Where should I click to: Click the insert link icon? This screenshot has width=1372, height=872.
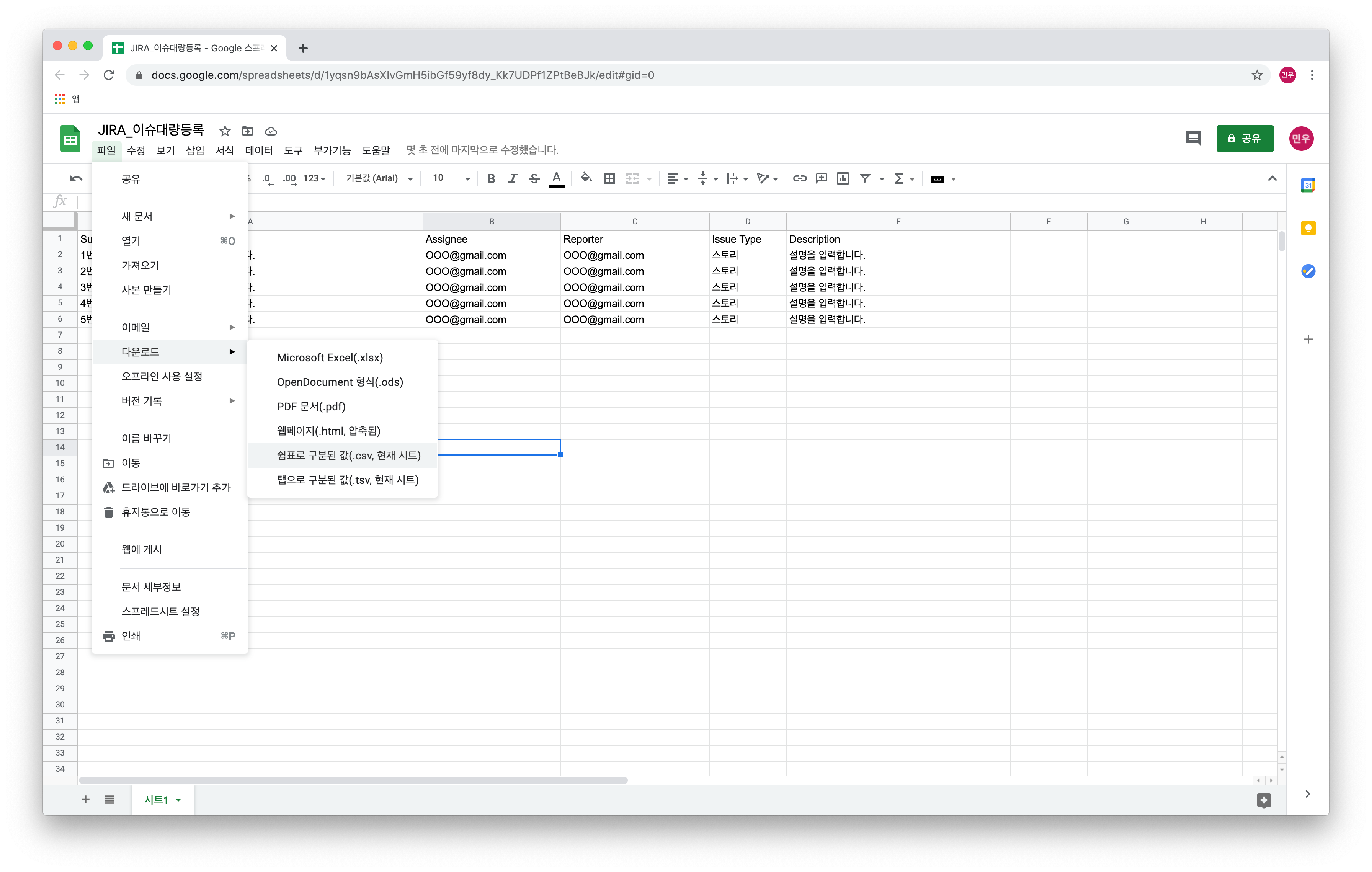(x=799, y=179)
